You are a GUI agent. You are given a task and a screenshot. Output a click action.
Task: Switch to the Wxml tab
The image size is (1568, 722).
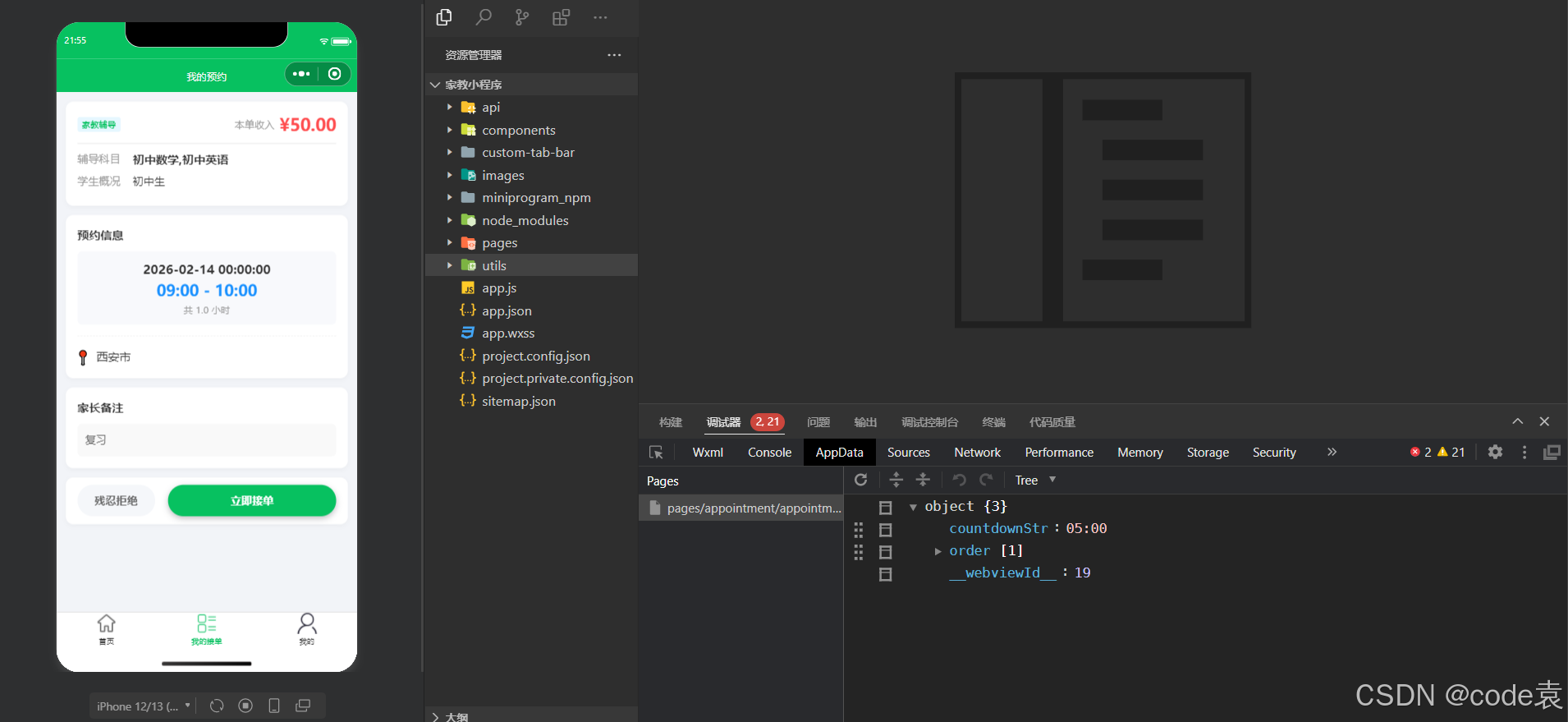pyautogui.click(x=708, y=453)
